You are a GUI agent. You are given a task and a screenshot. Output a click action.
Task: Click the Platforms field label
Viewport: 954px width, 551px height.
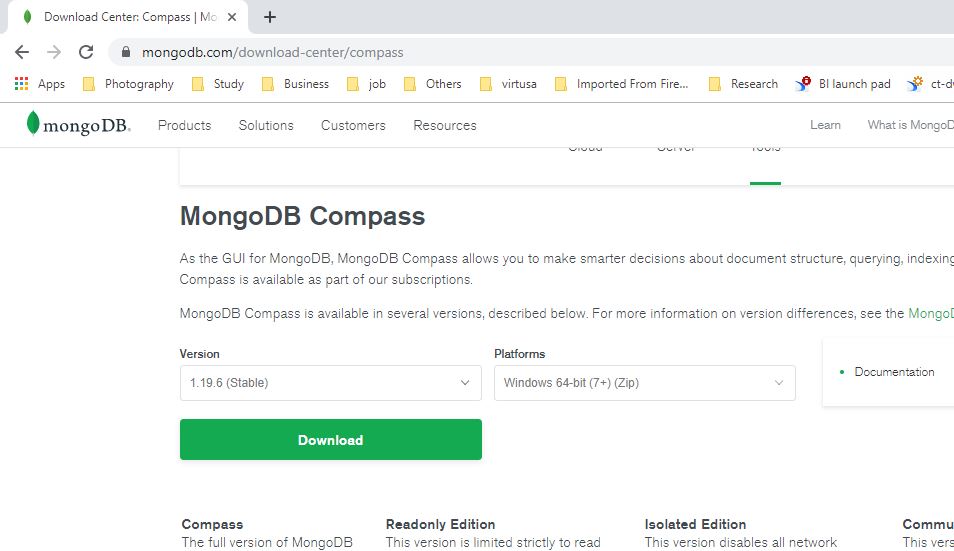tap(520, 354)
